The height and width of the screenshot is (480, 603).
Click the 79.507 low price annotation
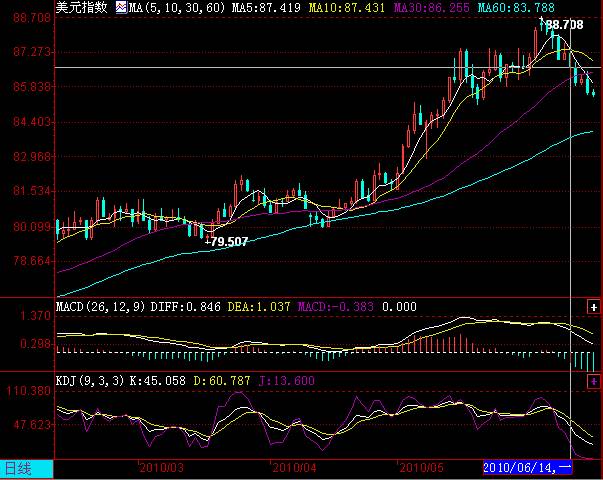coord(229,242)
